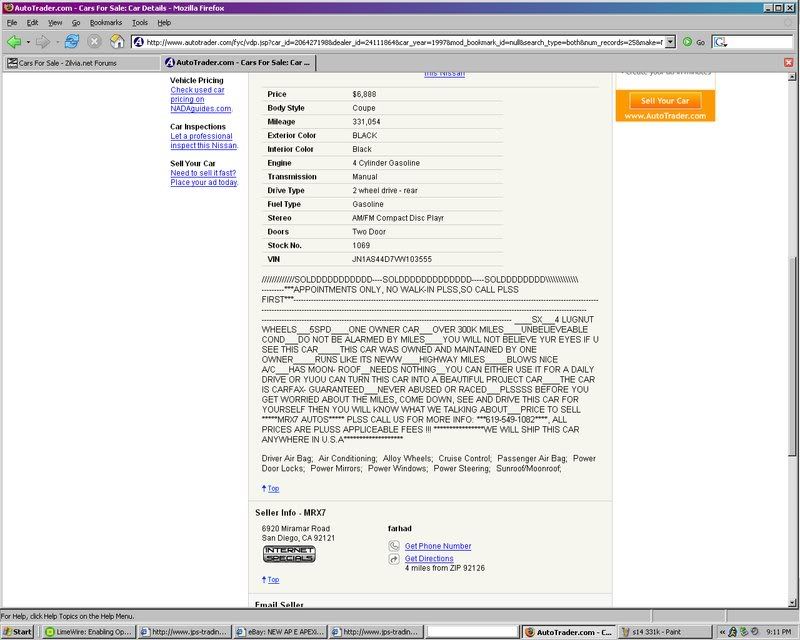
Task: Click the Stock No. value 1069
Action: 361,245
